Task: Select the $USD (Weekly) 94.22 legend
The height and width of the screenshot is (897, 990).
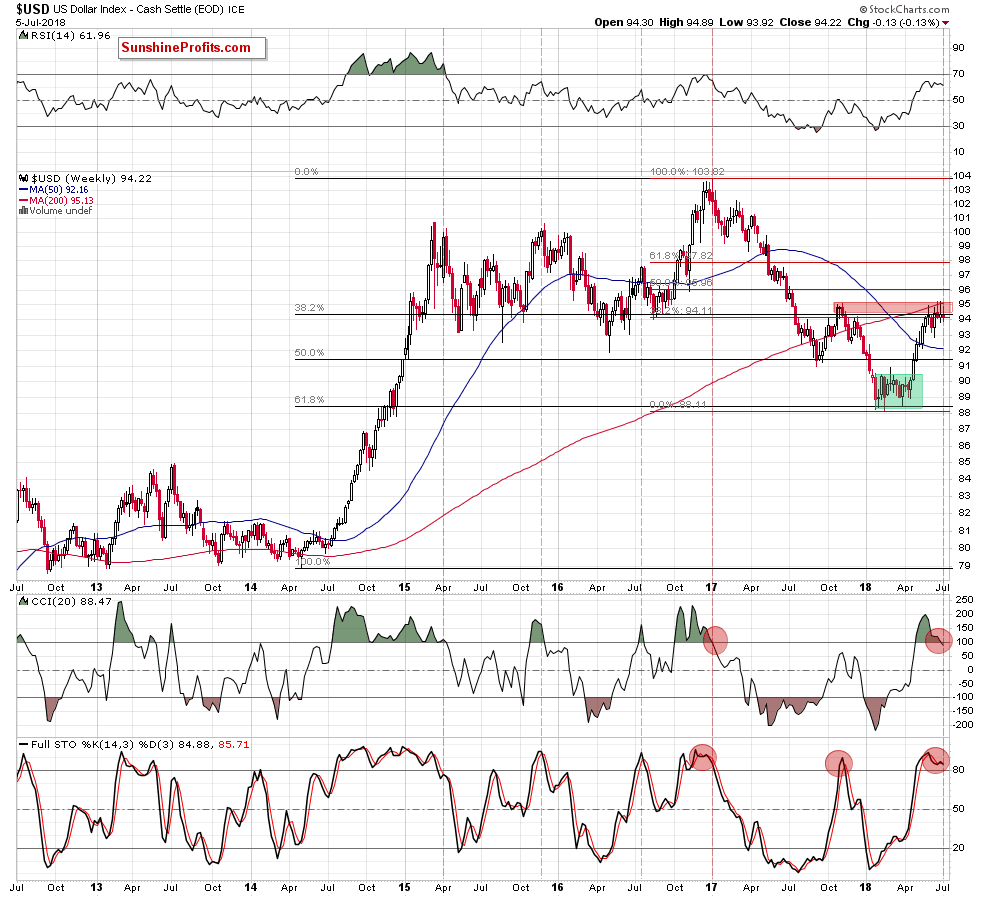Action: 92,179
